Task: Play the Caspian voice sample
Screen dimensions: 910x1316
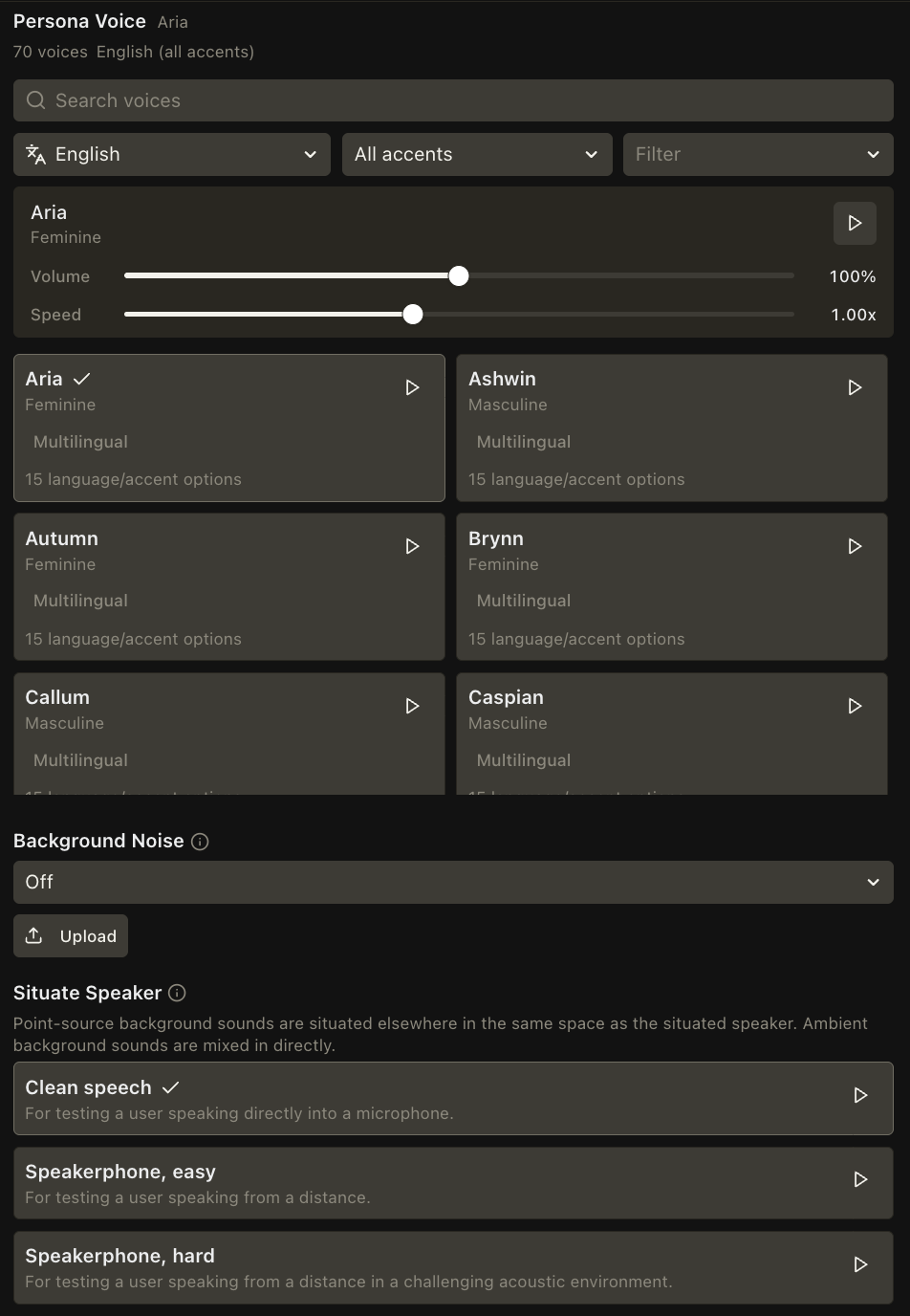Action: (855, 706)
